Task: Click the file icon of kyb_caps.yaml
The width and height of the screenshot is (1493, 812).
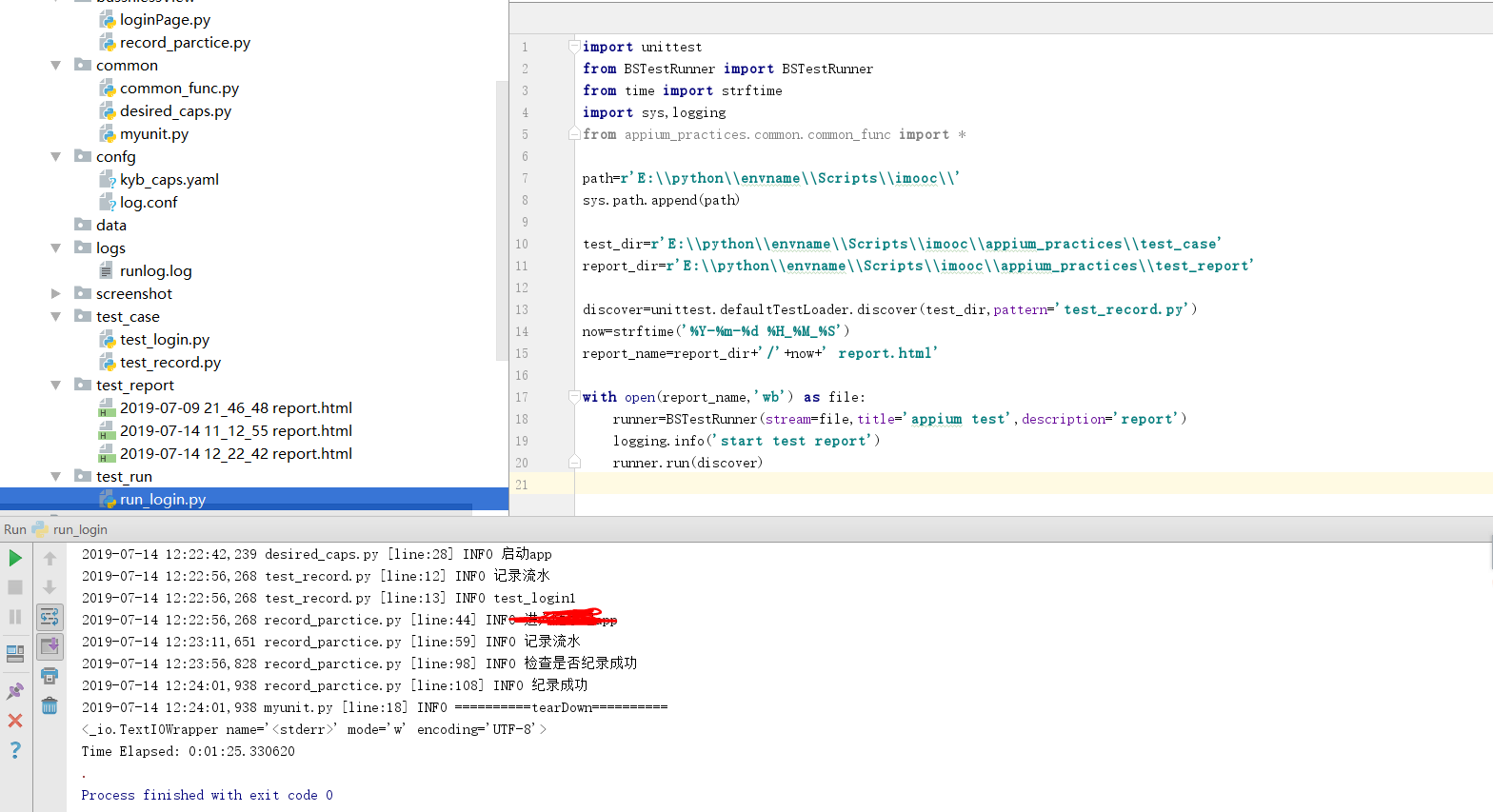Action: pos(108,180)
